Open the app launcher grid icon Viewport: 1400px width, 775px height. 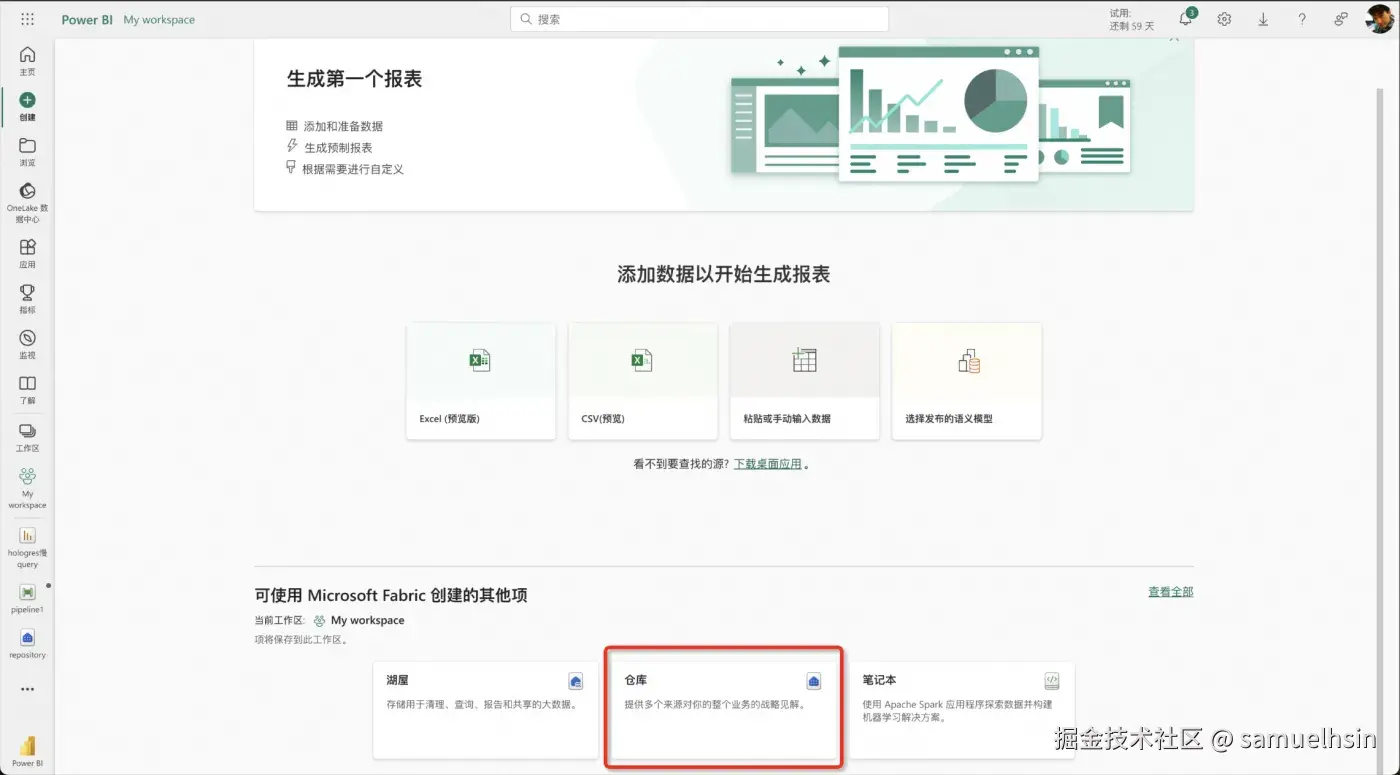(27, 19)
